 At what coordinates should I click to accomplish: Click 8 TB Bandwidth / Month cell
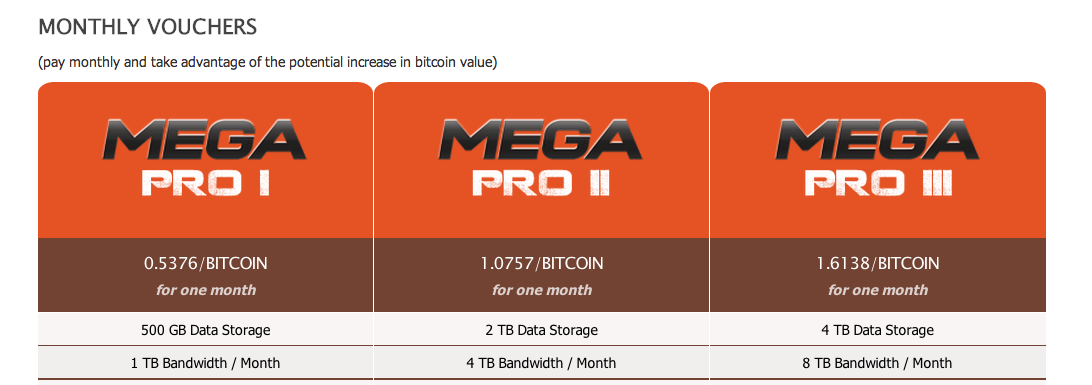[878, 363]
